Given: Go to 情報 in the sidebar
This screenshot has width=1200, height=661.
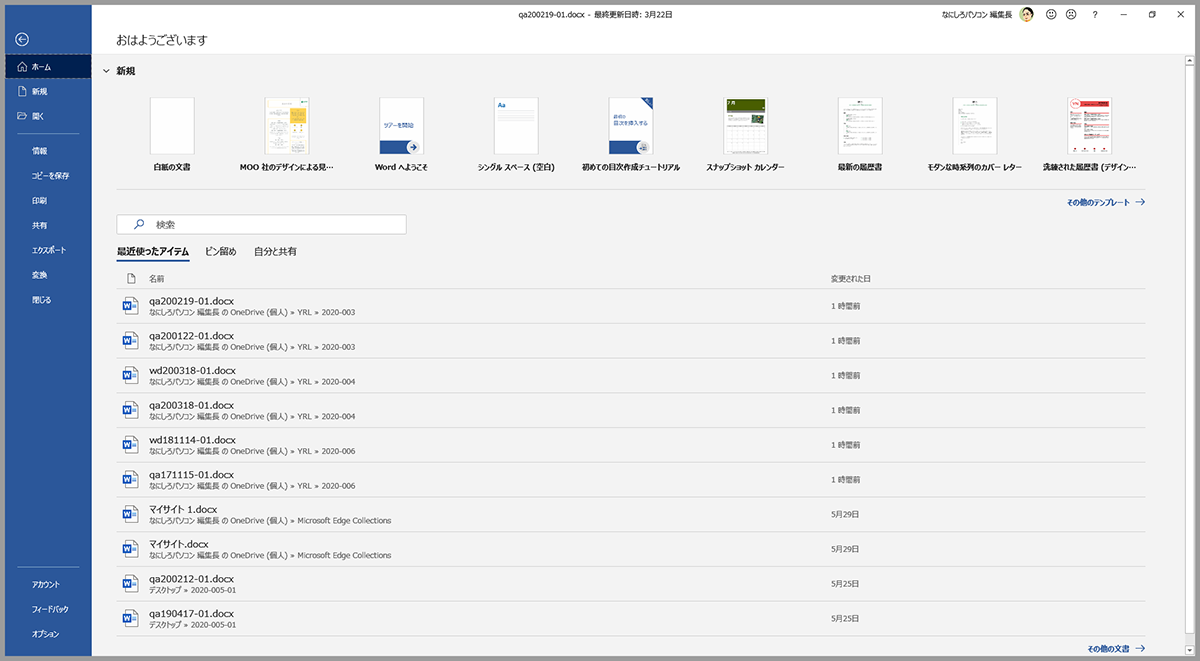Looking at the screenshot, I should 48,151.
